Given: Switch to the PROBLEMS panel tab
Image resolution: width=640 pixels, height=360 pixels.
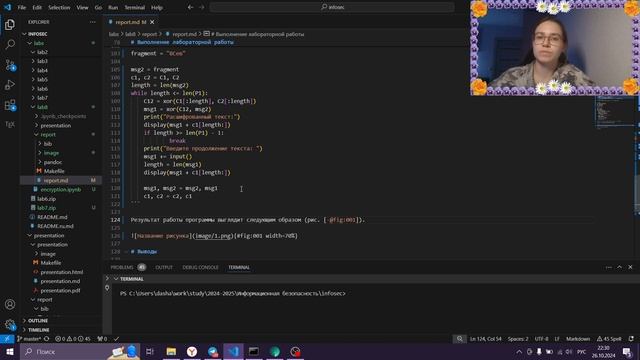Looking at the screenshot, I should click(122, 267).
